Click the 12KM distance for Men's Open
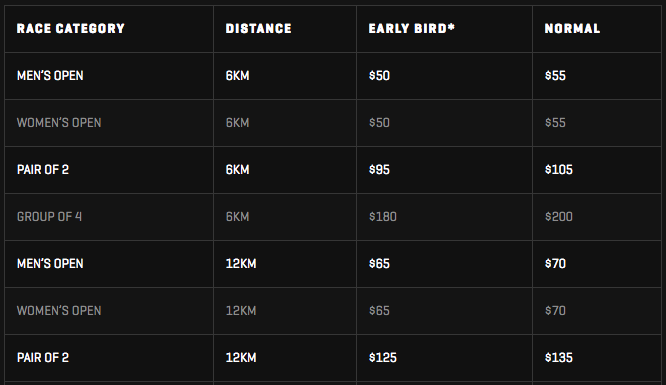Image resolution: width=666 pixels, height=385 pixels. tap(241, 263)
